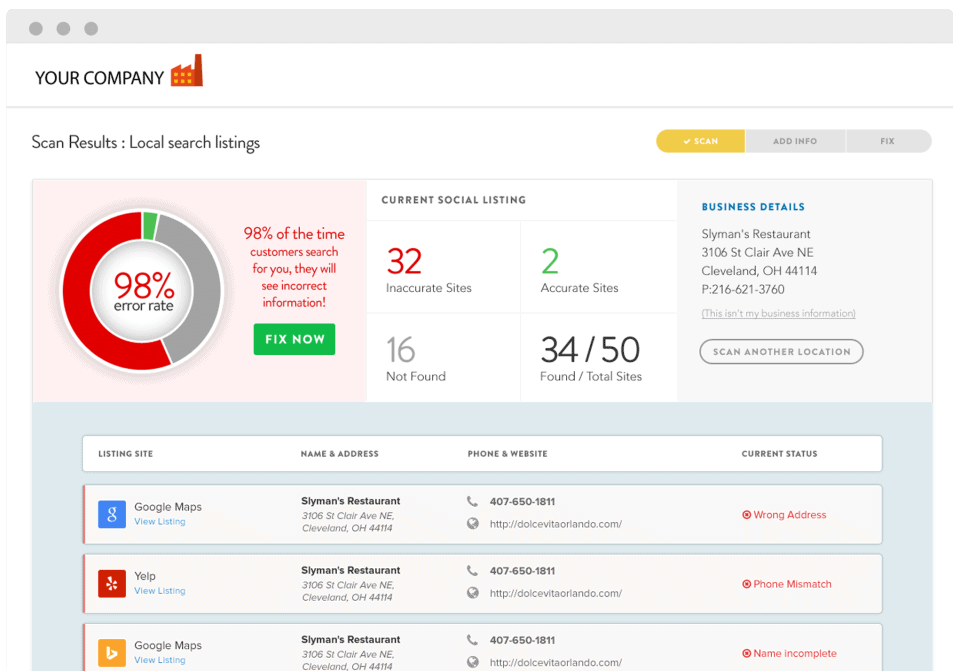Click the website URL in Yelp row

(555, 593)
